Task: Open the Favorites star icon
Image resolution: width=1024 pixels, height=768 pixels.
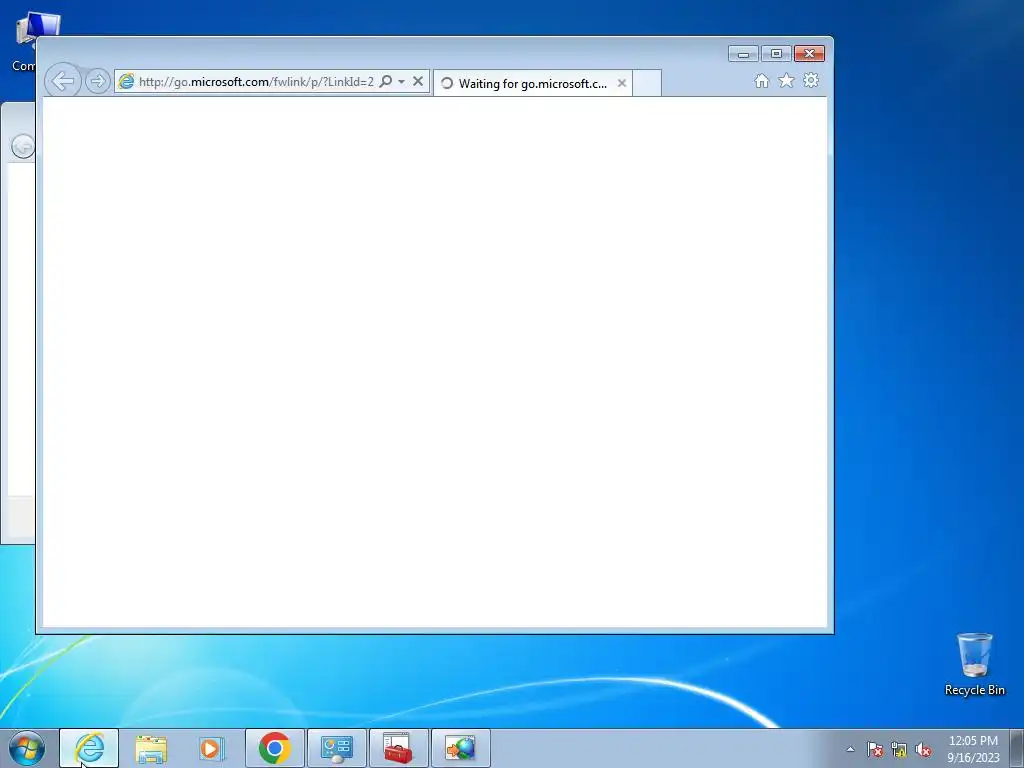Action: (x=786, y=81)
